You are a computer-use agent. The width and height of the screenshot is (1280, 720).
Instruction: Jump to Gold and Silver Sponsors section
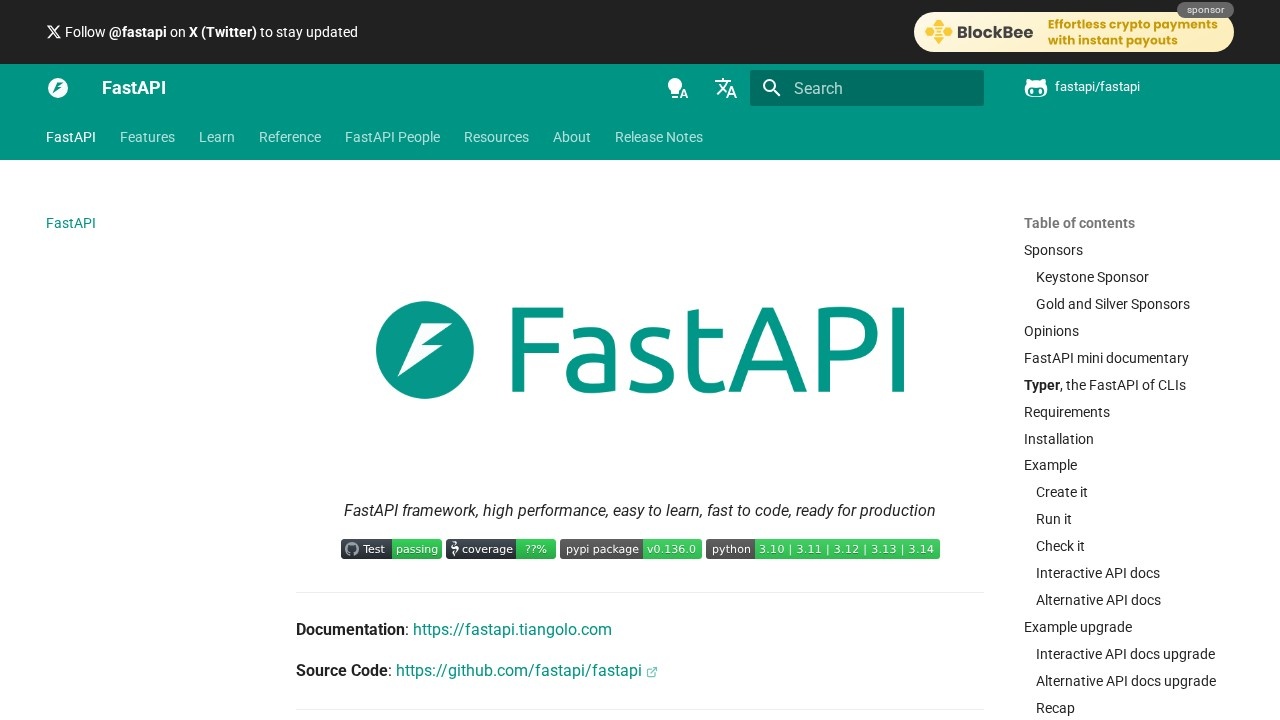click(1113, 304)
